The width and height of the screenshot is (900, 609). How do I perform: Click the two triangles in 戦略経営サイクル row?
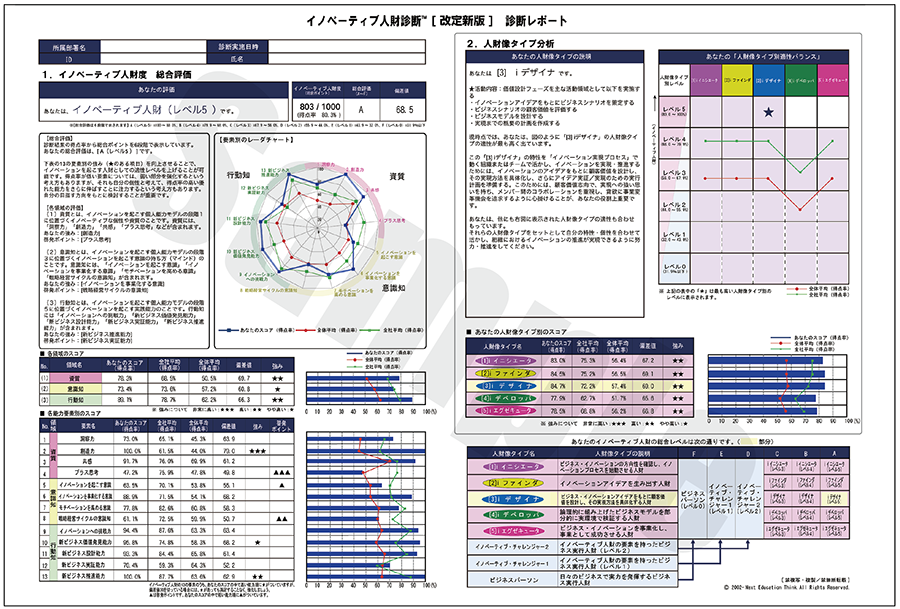pyautogui.click(x=281, y=519)
